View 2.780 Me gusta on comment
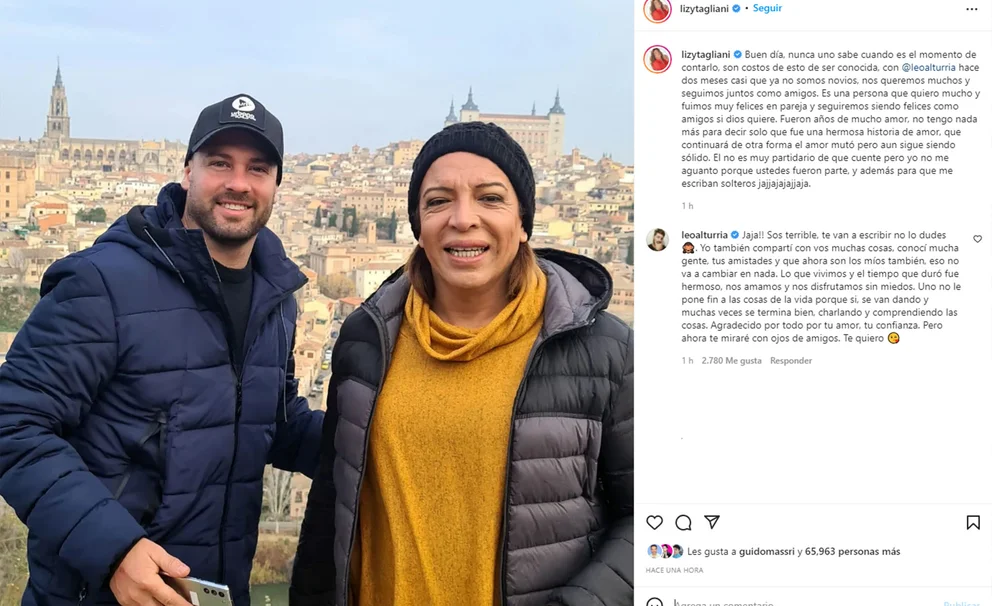 click(731, 361)
